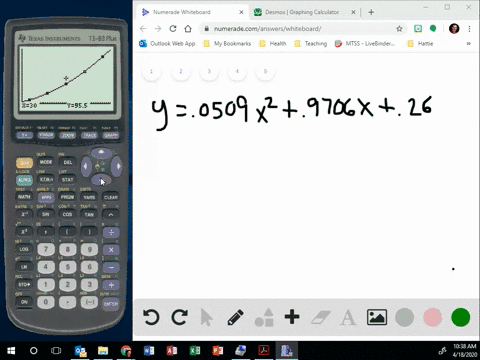Select the eraser tool
Screen dimensions: 480x360
click(x=320, y=318)
